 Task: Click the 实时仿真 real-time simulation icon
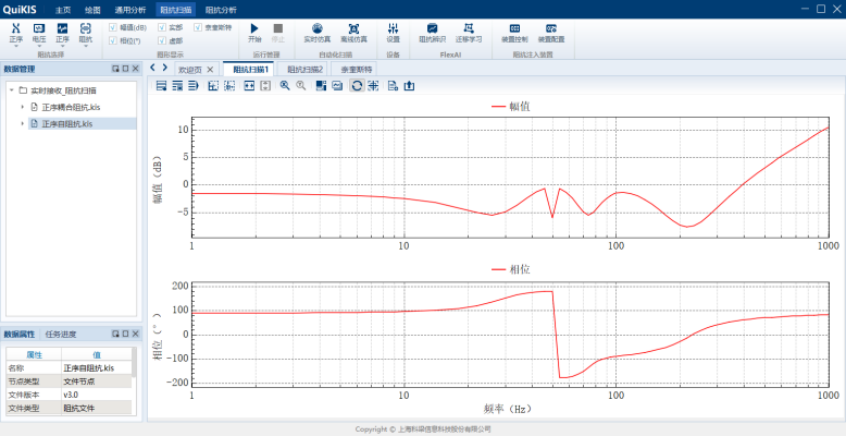[317, 30]
